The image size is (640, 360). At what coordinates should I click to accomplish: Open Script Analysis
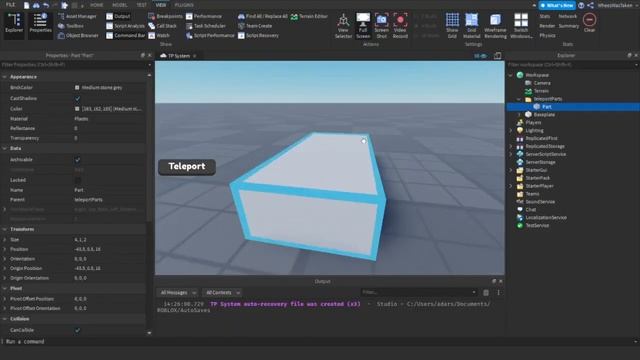coord(125,26)
